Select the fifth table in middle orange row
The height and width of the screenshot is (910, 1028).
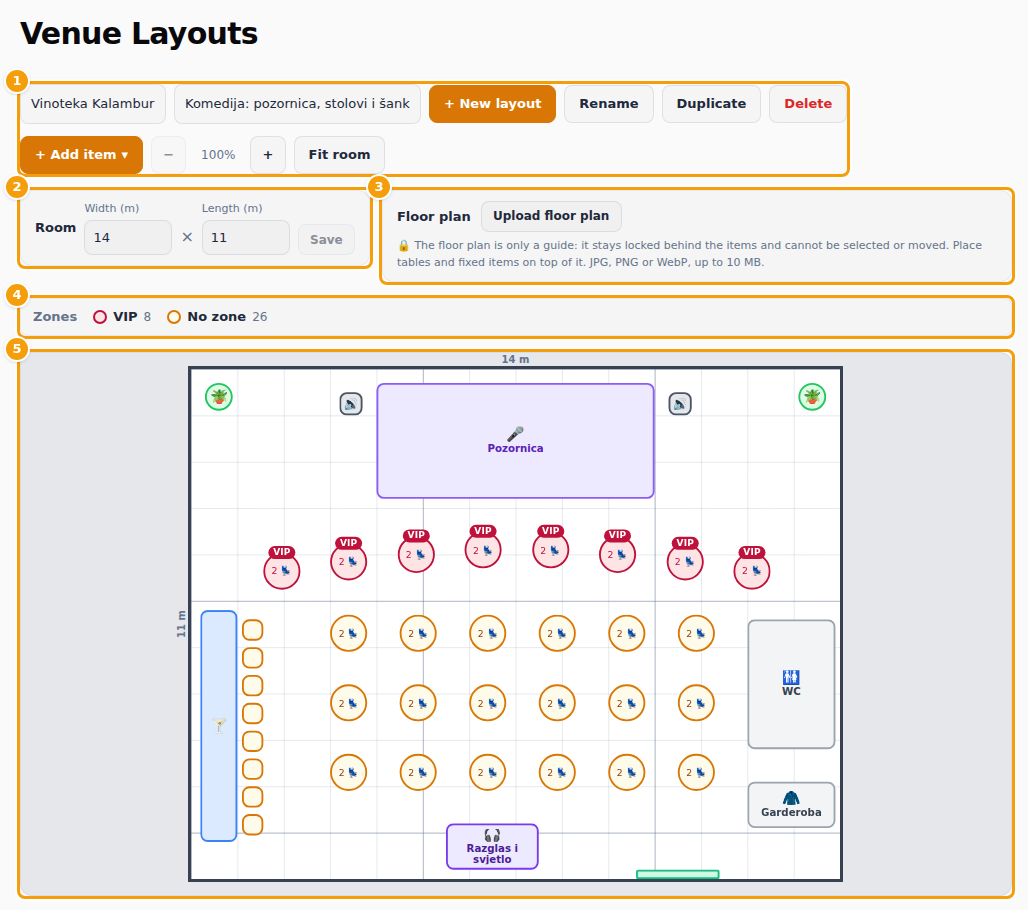pyautogui.click(x=627, y=703)
